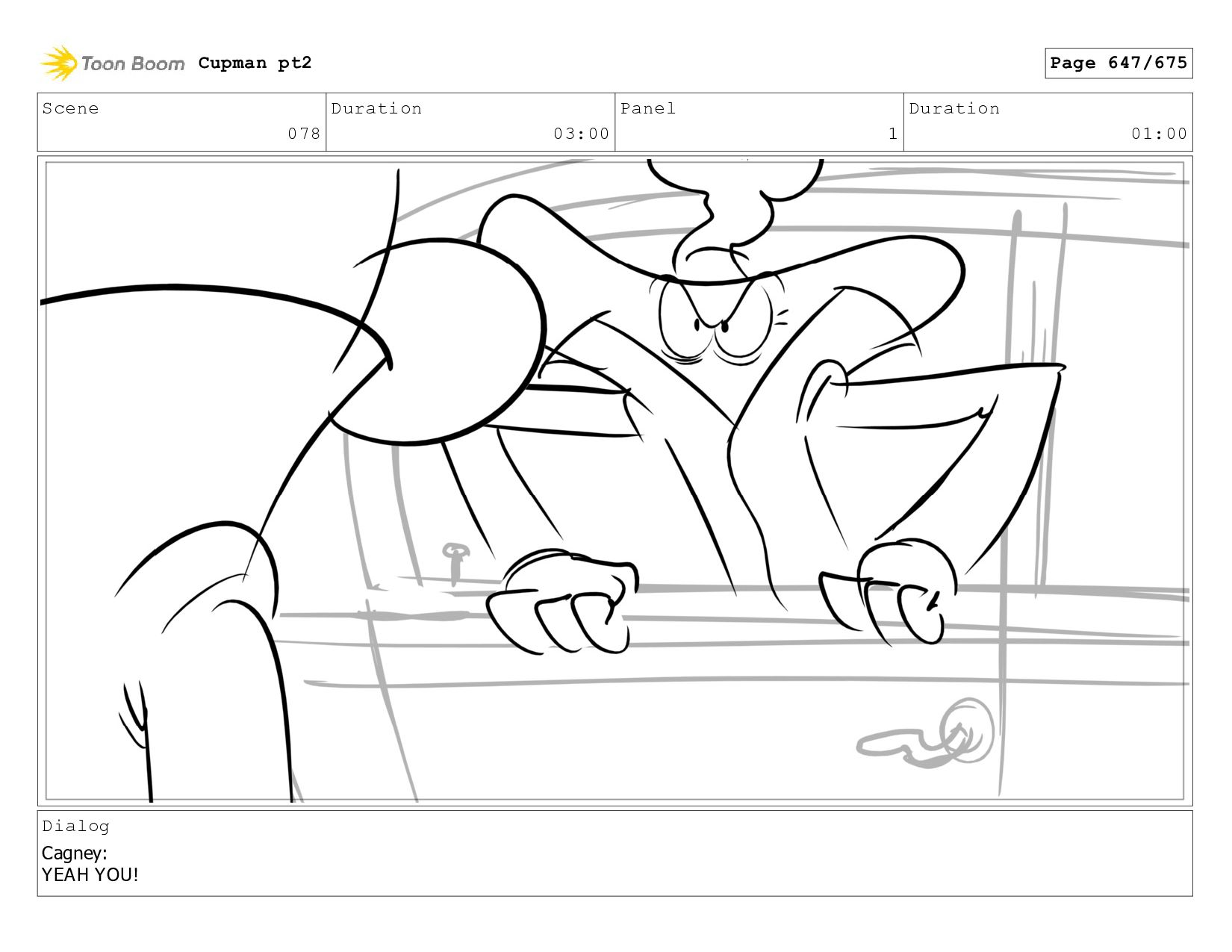This screenshot has width=1232, height=952.
Task: Select the 'Cagney:' speaker name
Action: click(x=75, y=853)
